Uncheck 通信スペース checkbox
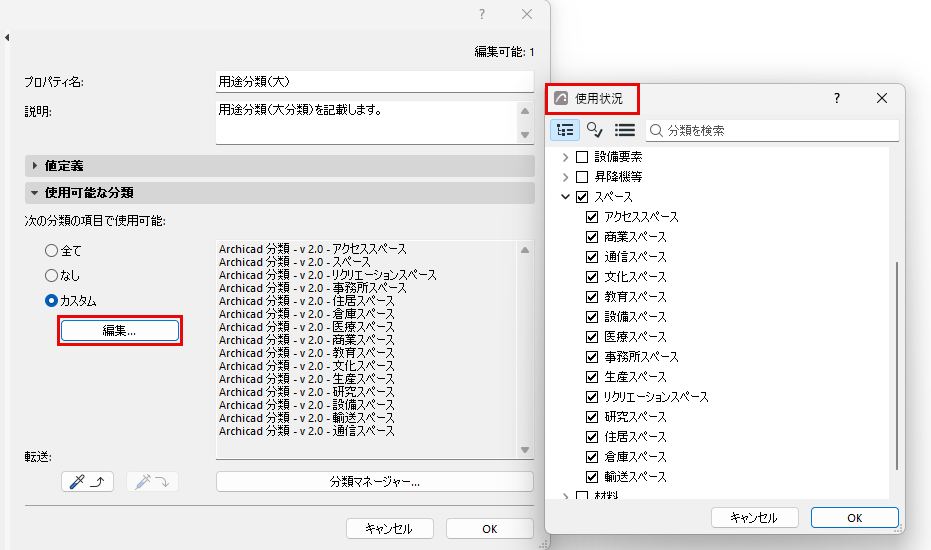931x550 pixels. pyautogui.click(x=591, y=257)
